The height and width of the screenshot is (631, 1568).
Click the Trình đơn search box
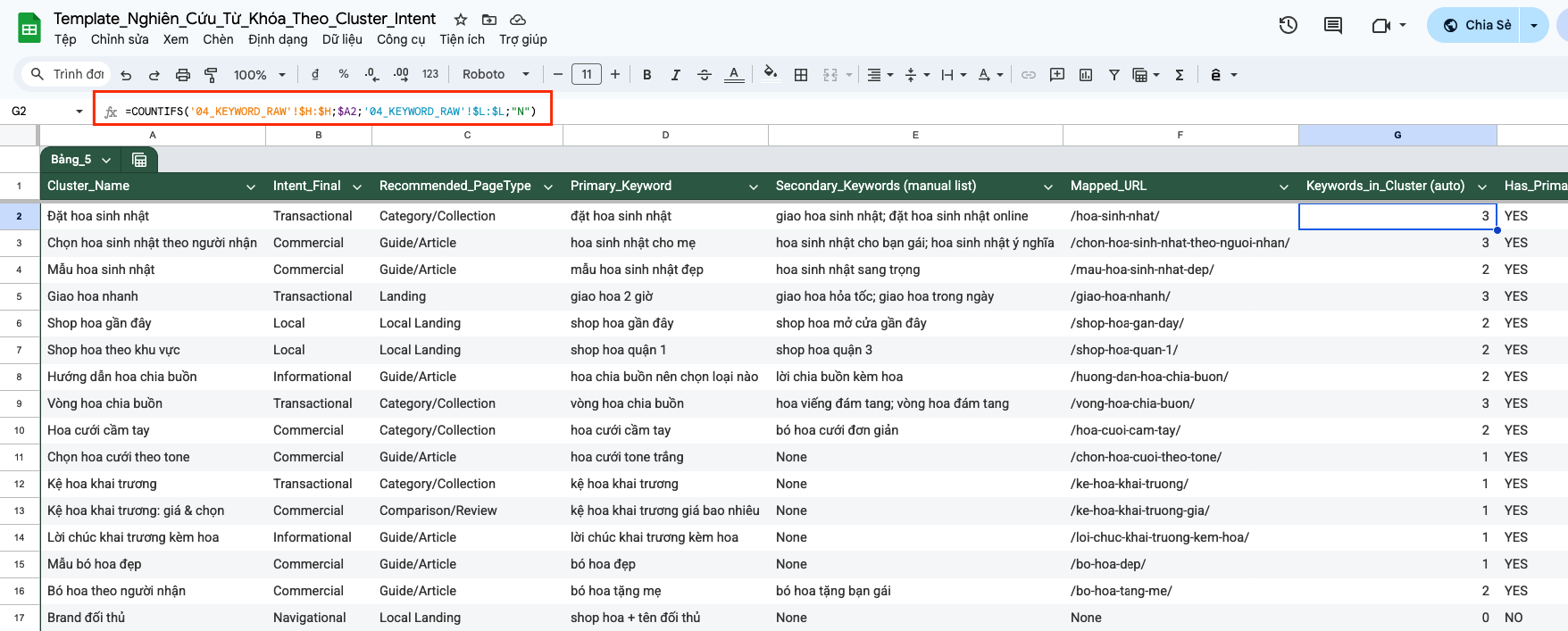[x=67, y=74]
